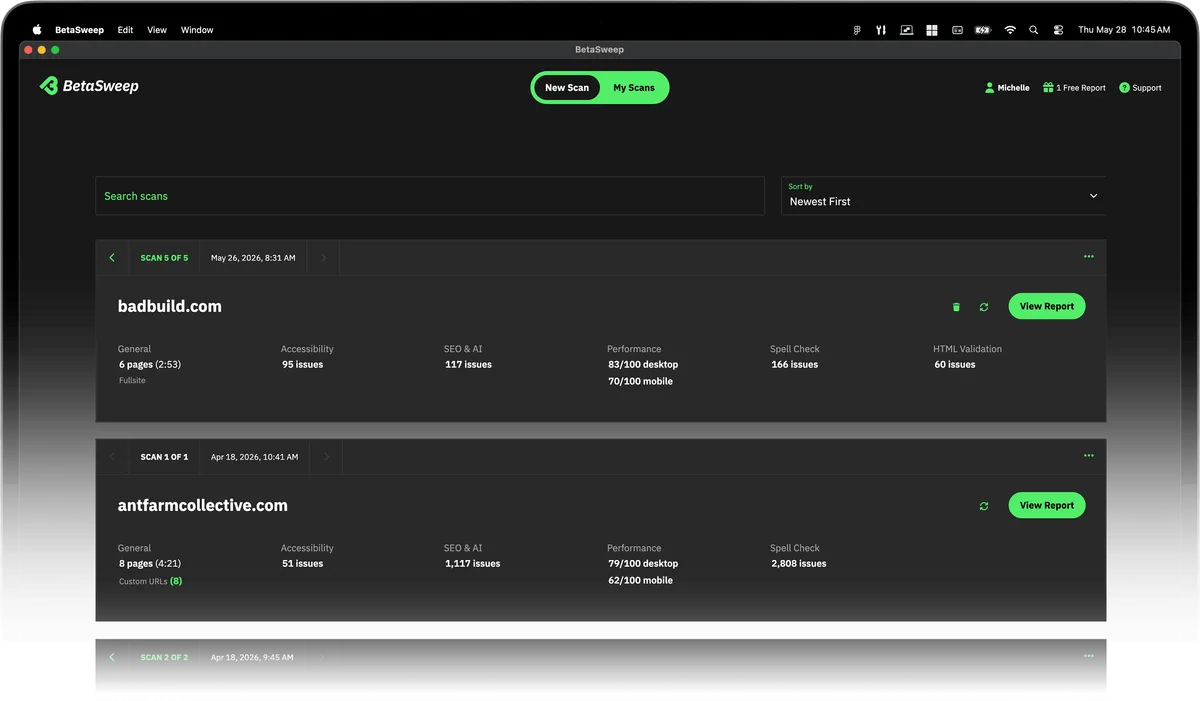The image size is (1200, 701).
Task: Delete the badbuild.com scan with the trash icon
Action: click(956, 307)
